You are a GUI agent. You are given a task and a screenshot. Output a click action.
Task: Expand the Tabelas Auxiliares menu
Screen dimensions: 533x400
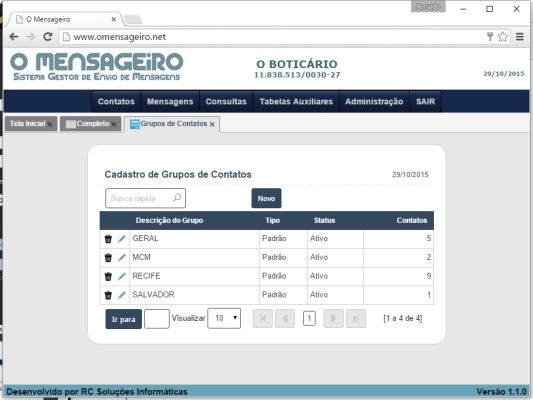click(296, 102)
